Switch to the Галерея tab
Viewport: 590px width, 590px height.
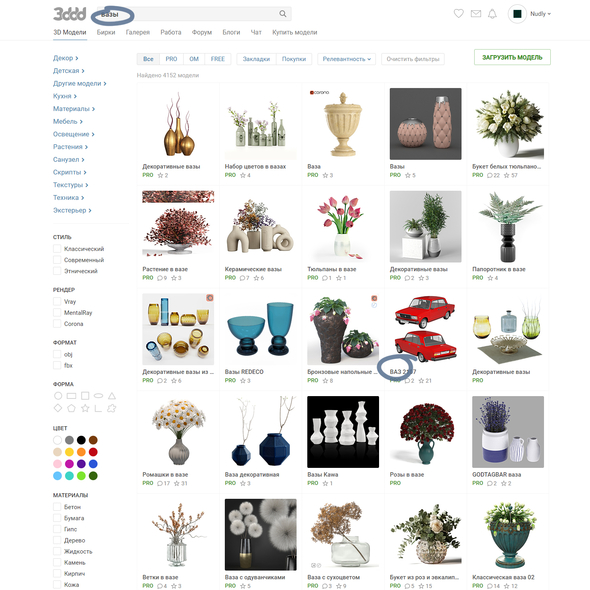[x=138, y=32]
